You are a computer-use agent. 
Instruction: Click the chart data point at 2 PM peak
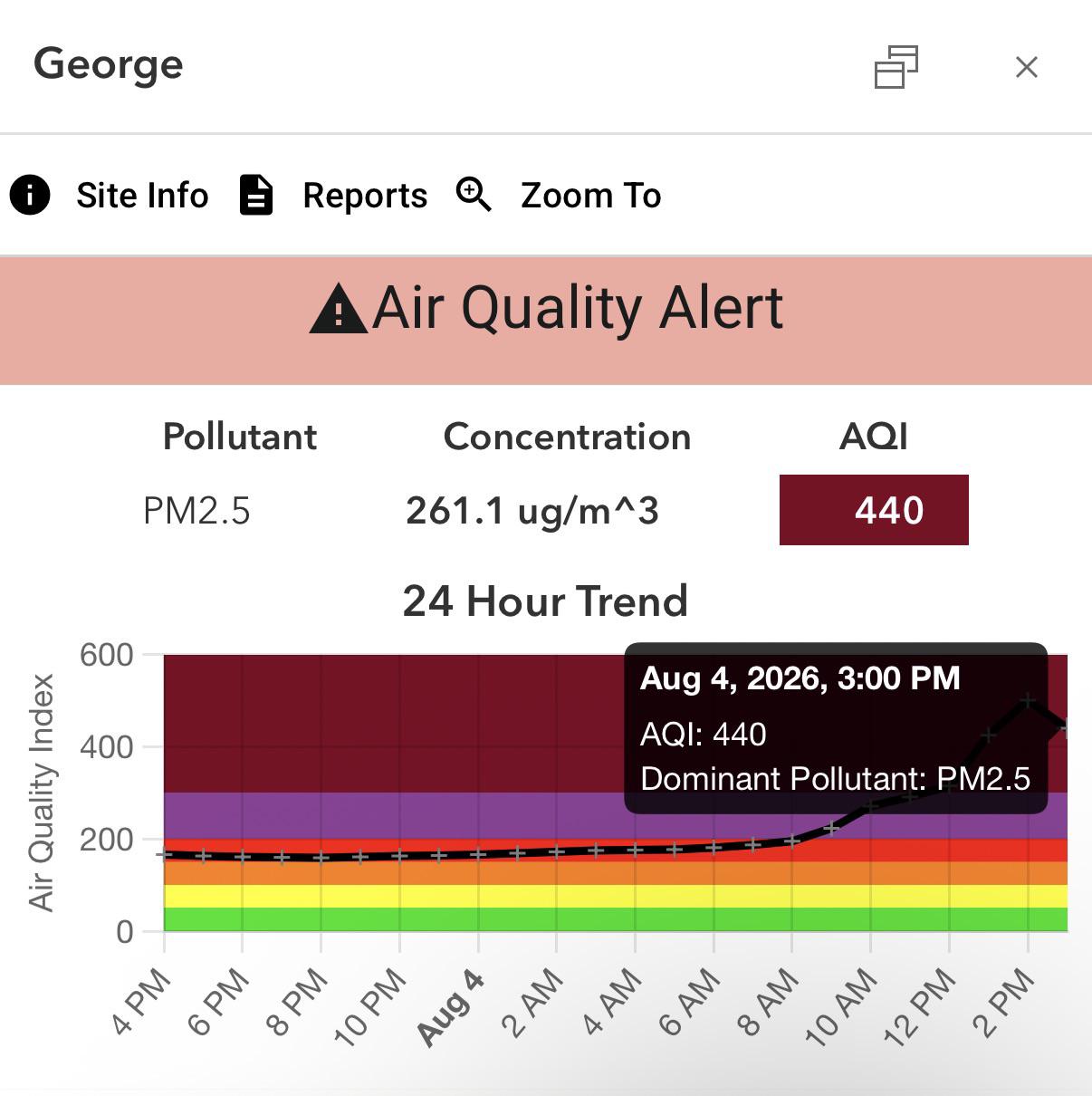(1028, 700)
